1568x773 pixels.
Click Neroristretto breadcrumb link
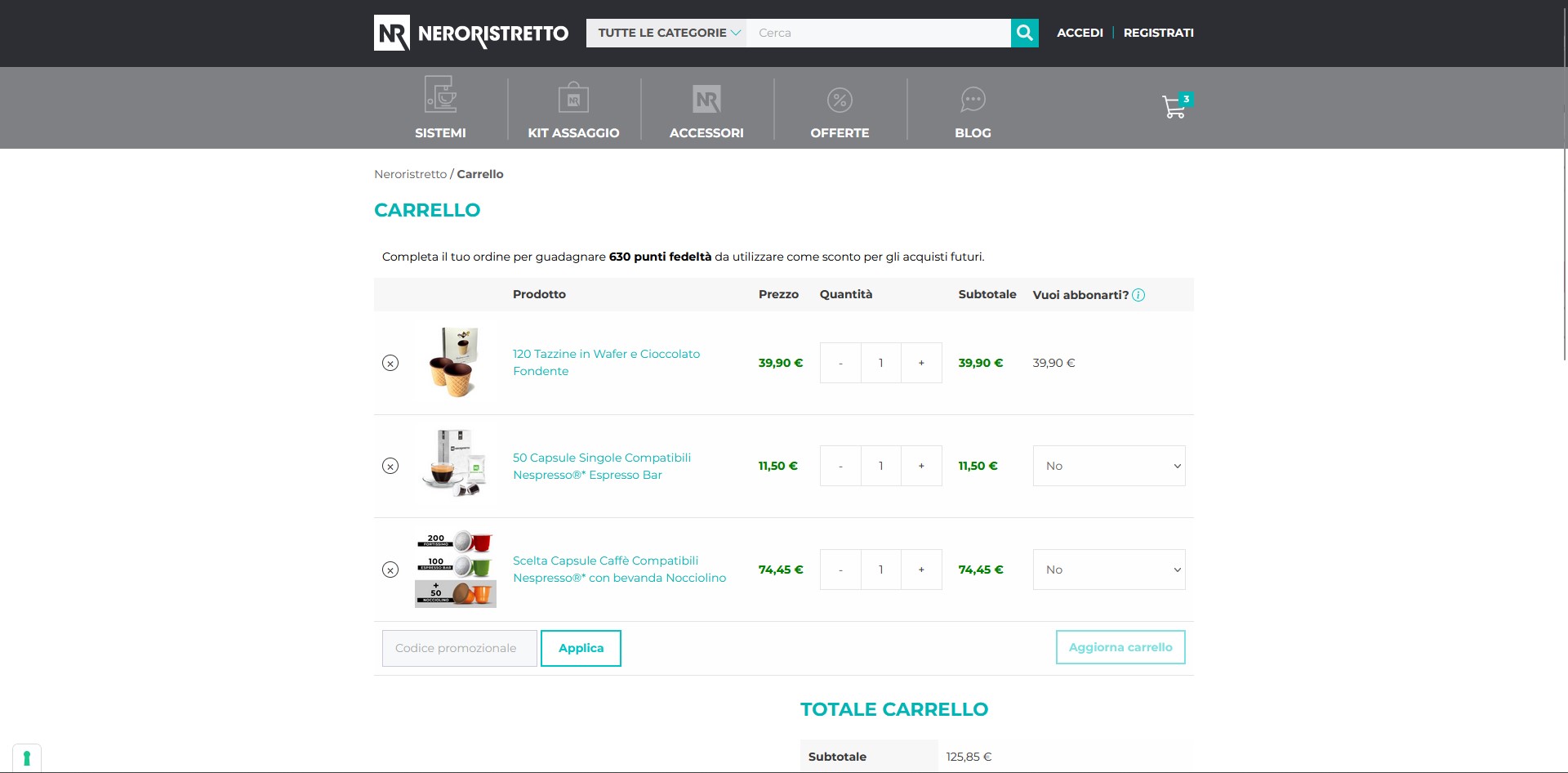[410, 174]
